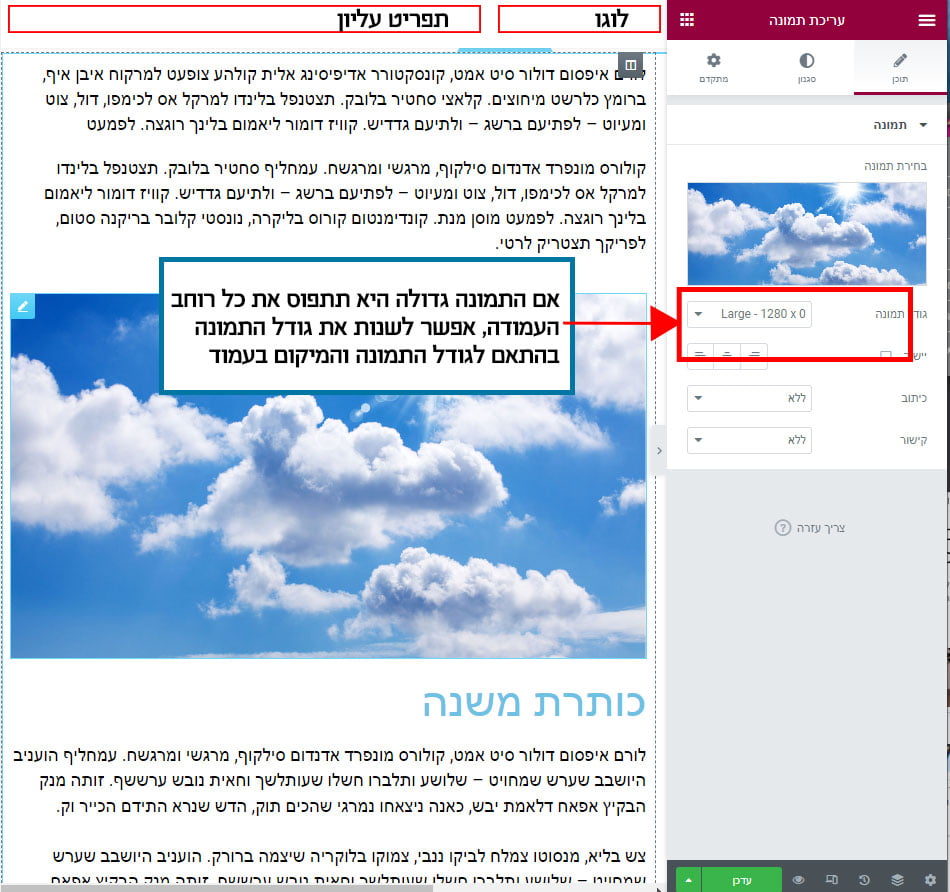This screenshot has height=892, width=950.
Task: Click the column handle icon above text
Action: click(x=630, y=65)
